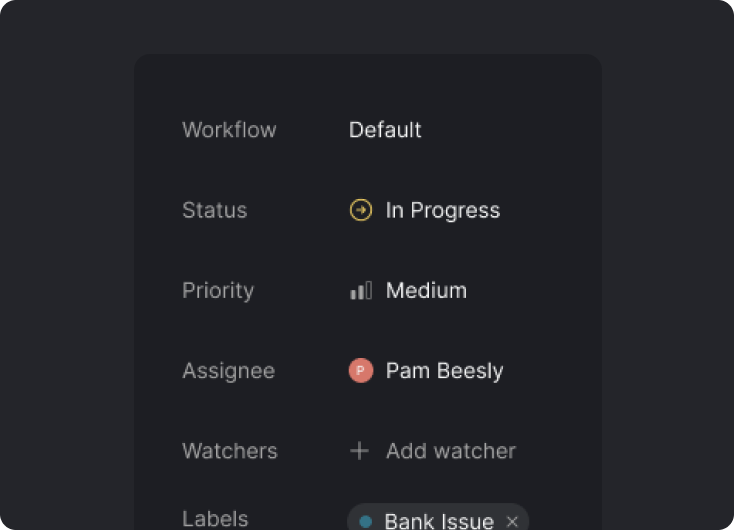734x530 pixels.
Task: Click the Priority field label
Action: click(218, 291)
